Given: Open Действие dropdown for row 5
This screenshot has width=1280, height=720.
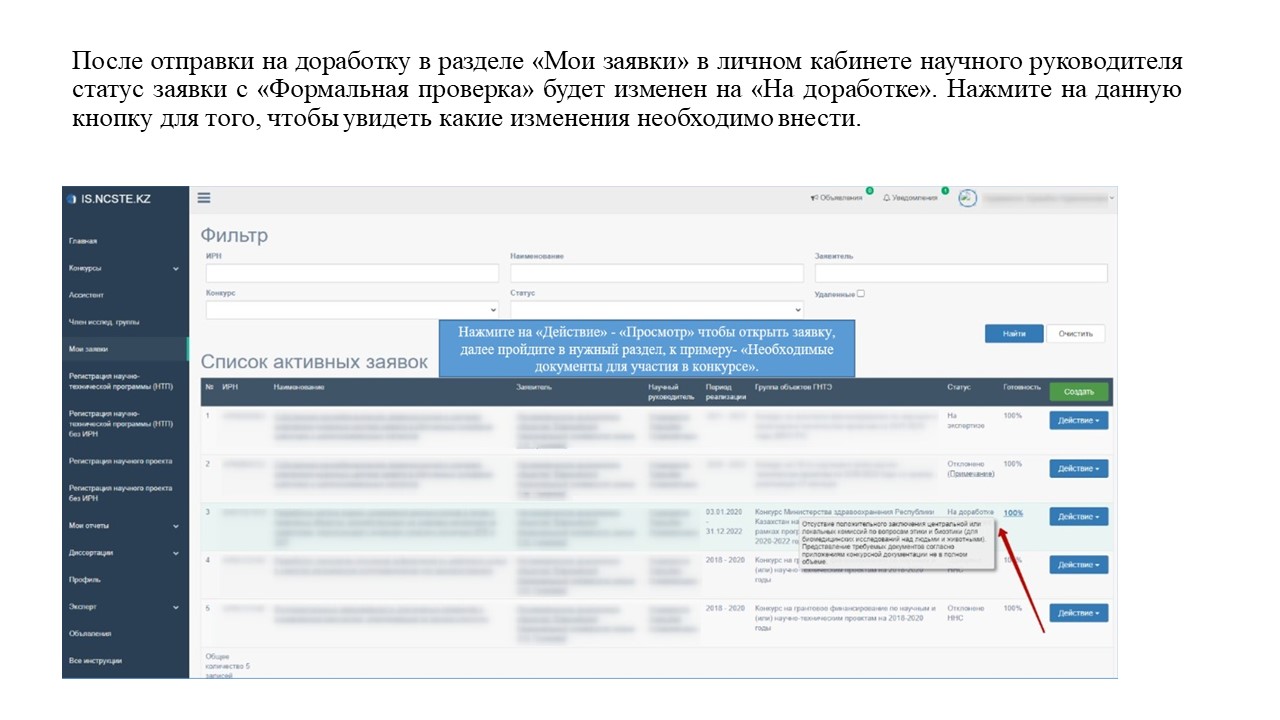Looking at the screenshot, I should (1078, 613).
